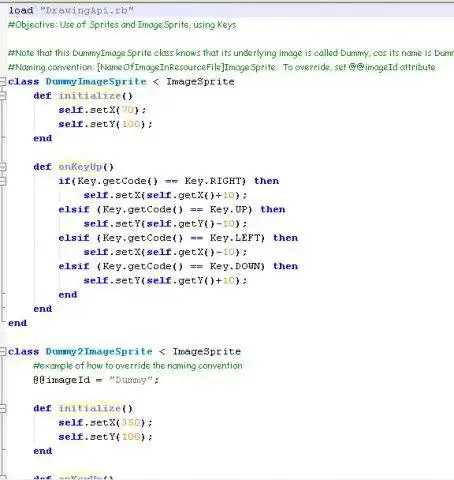This screenshot has height=480, width=454.
Task: Click the '#Note that this DummyImageSprite' comment
Action: click(231, 53)
